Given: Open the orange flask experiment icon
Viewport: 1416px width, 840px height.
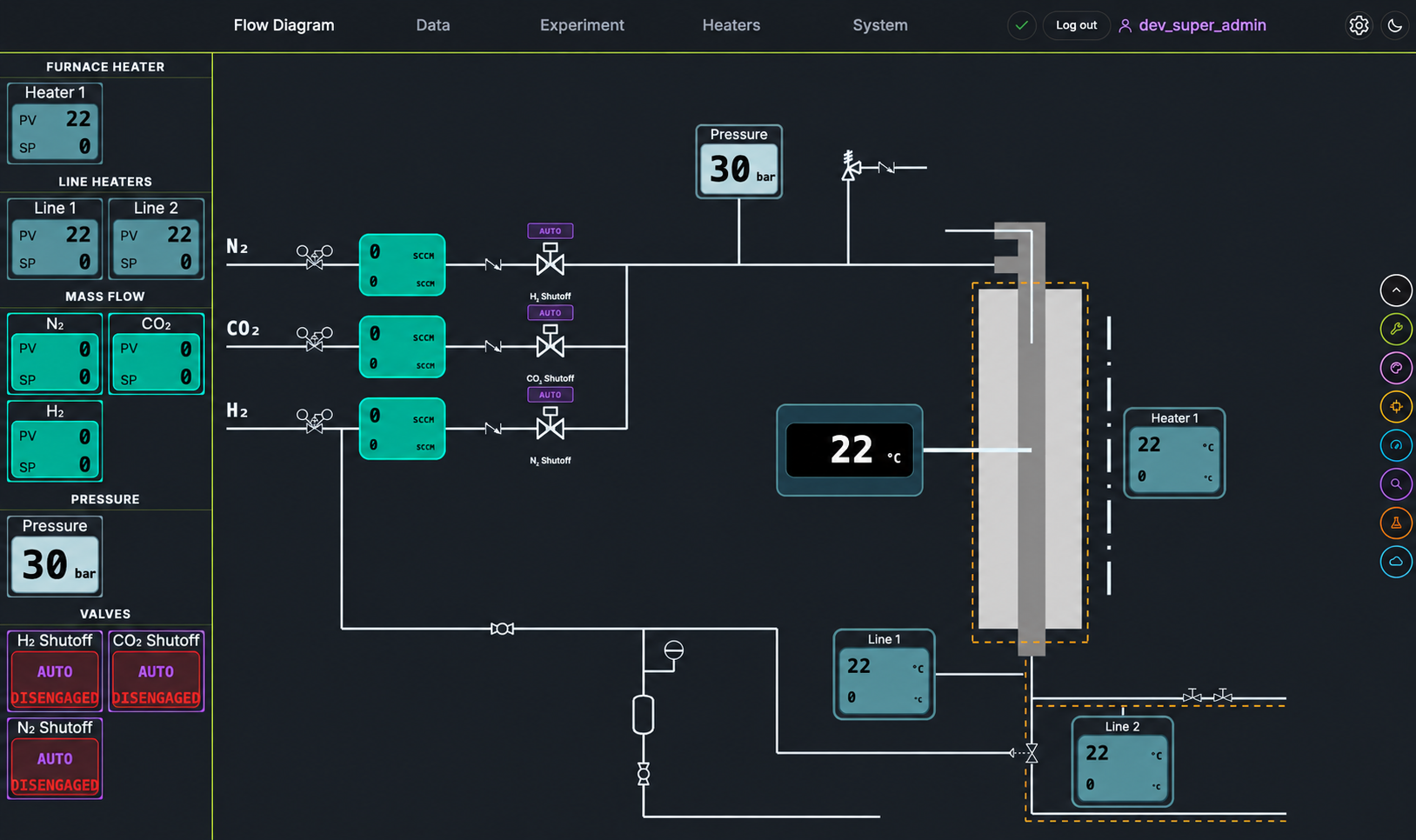Looking at the screenshot, I should pyautogui.click(x=1396, y=523).
